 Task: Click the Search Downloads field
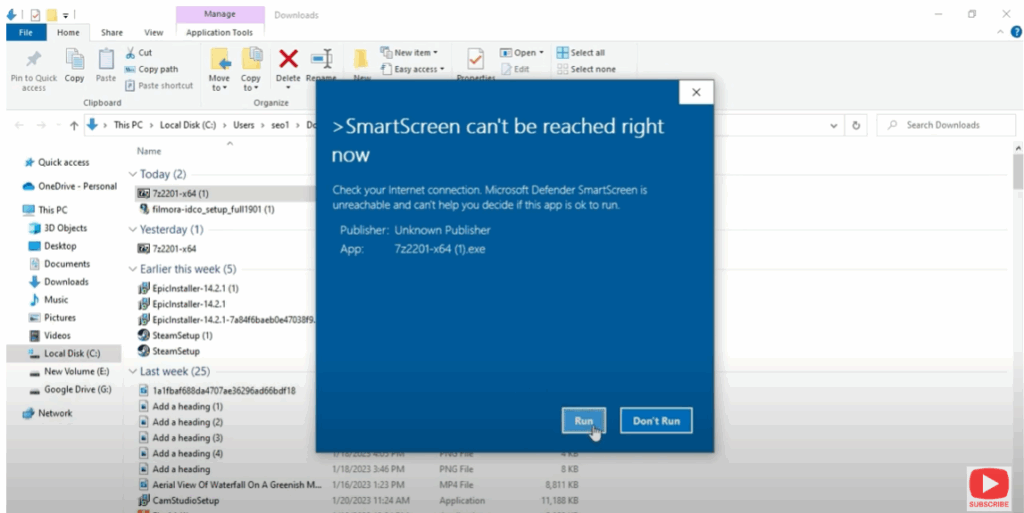pyautogui.click(x=946, y=125)
